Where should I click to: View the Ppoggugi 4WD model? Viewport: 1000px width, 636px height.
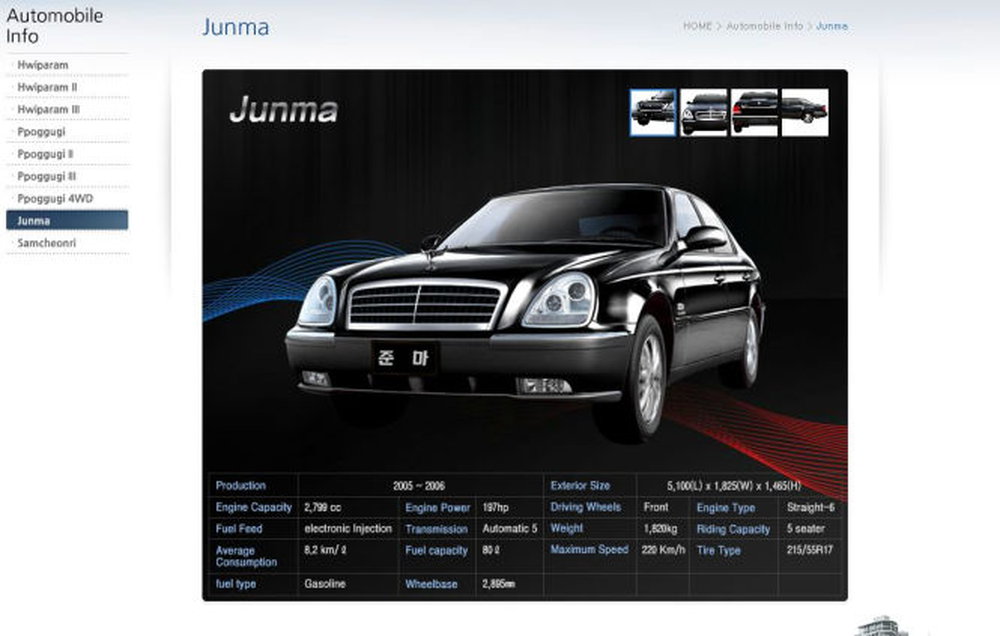click(55, 198)
